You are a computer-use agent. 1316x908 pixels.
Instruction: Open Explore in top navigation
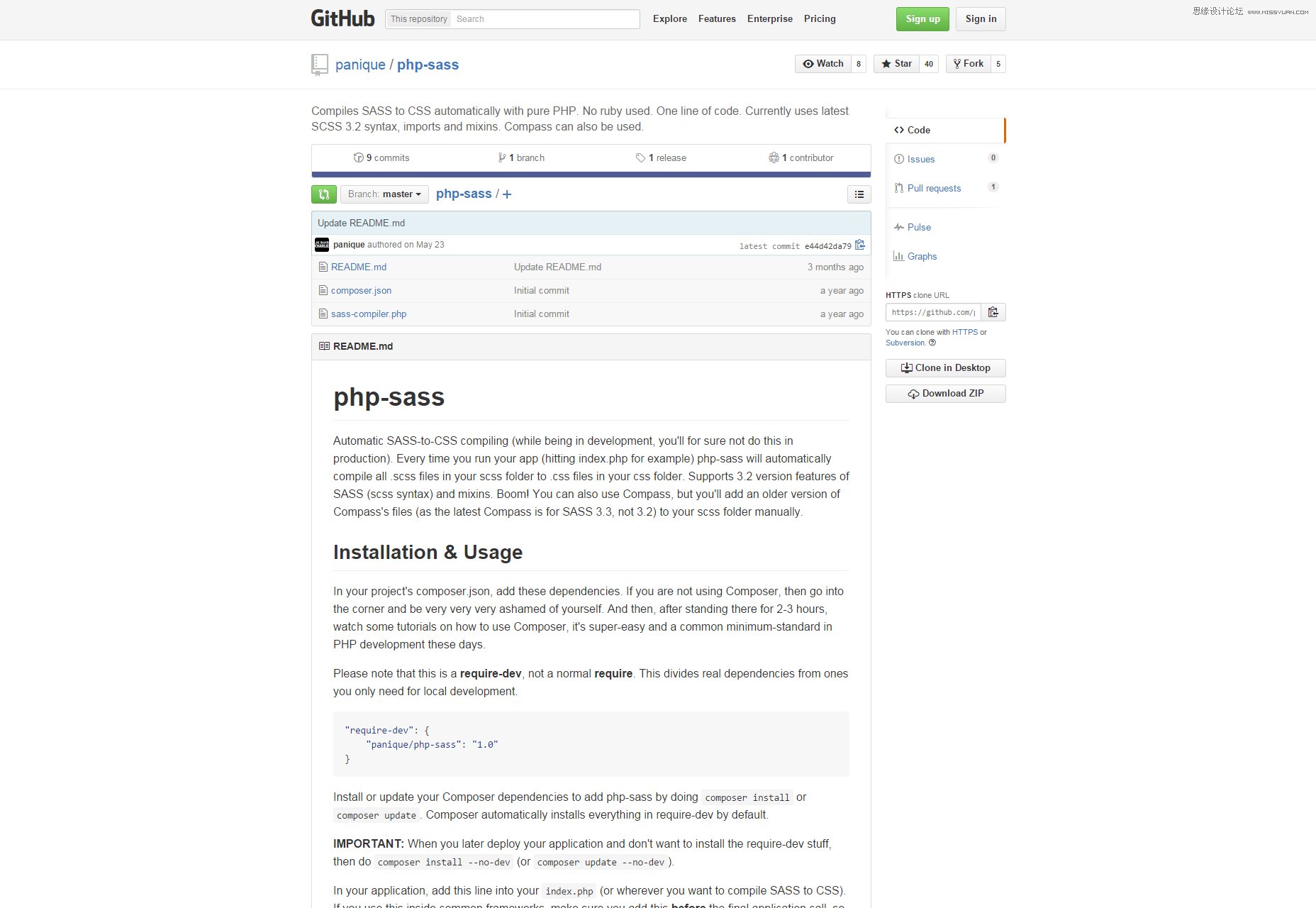(670, 18)
